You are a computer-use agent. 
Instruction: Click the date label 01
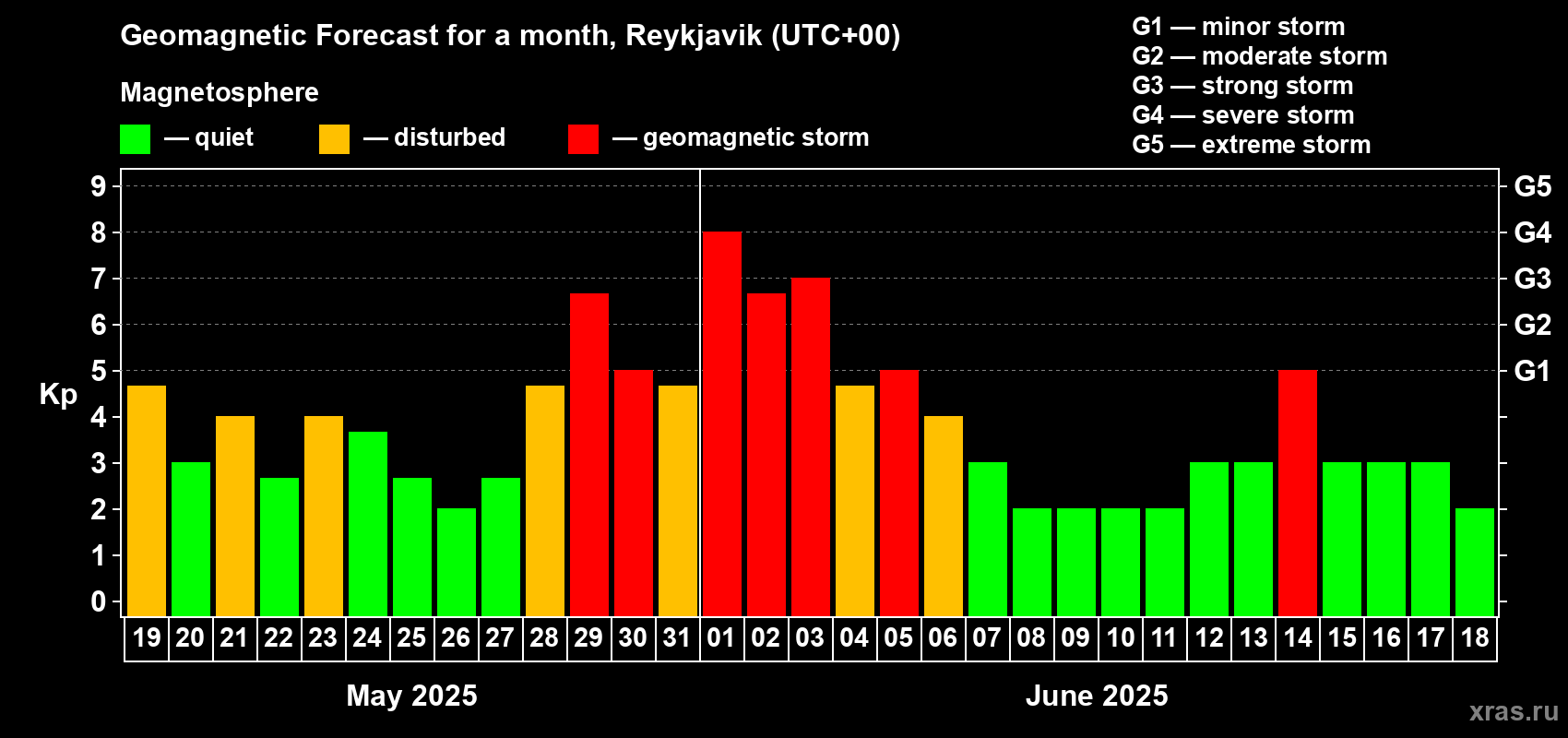coord(722,638)
